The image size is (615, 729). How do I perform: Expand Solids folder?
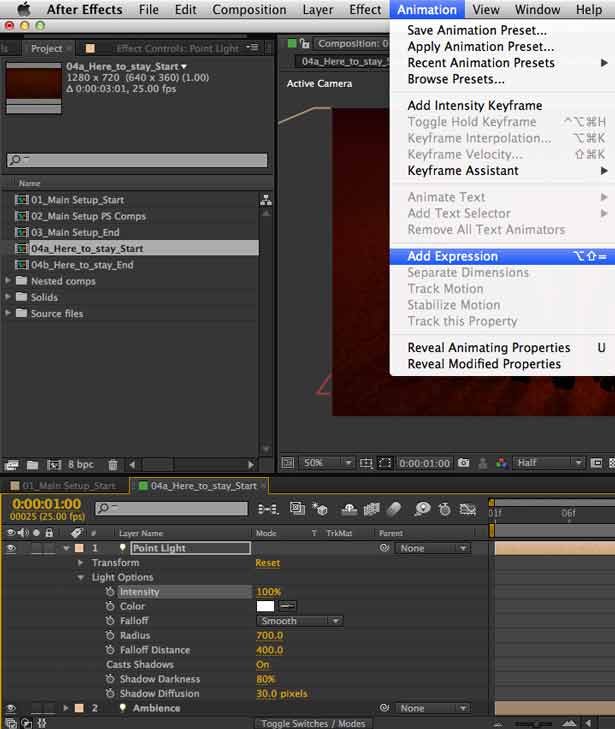click(x=7, y=297)
